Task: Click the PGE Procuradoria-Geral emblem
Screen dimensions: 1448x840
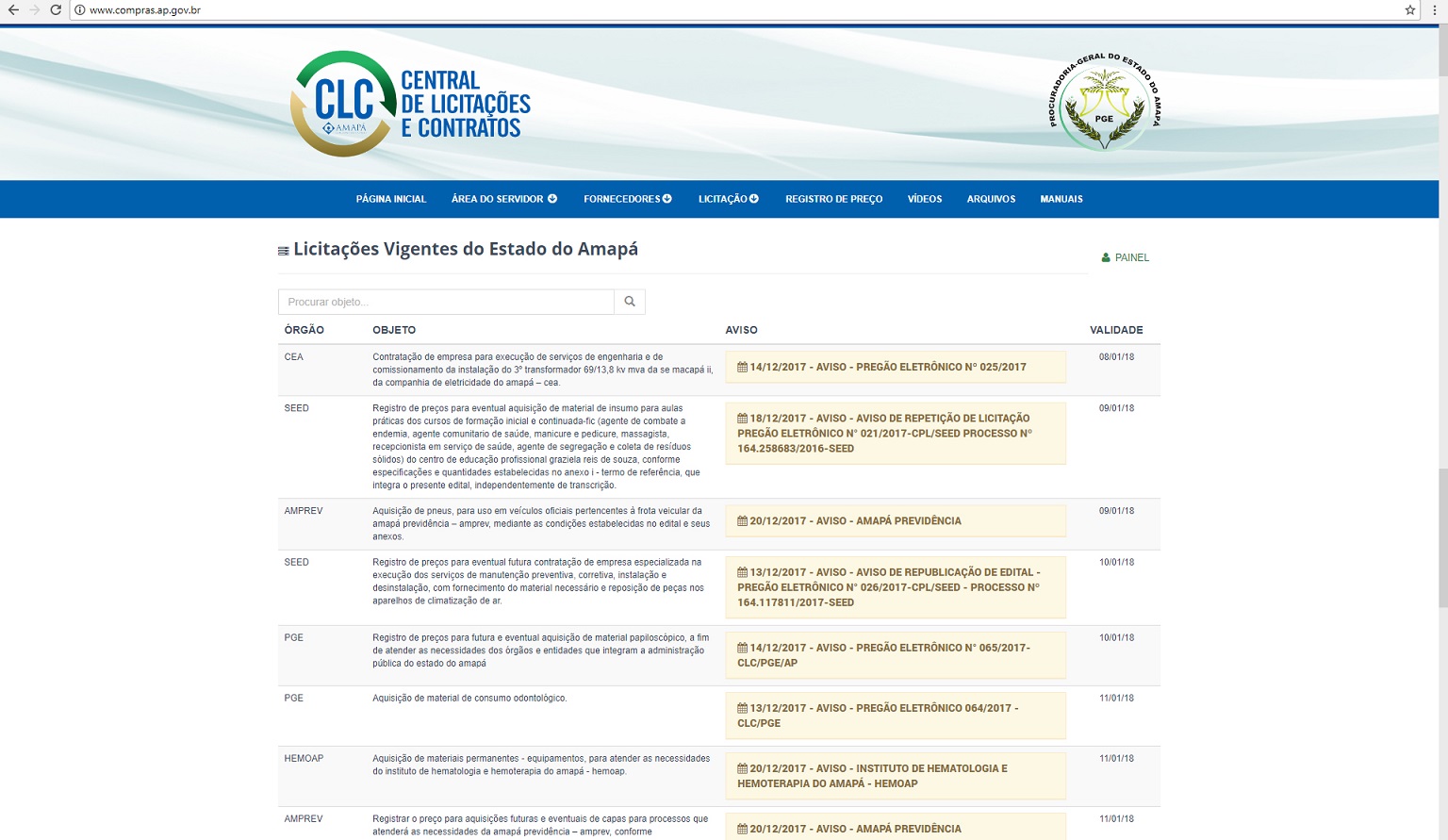Action: click(1104, 102)
